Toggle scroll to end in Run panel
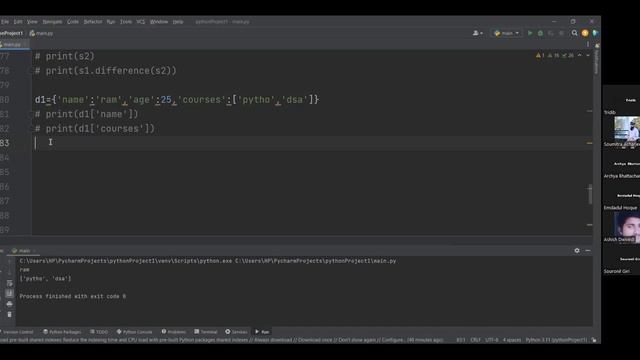Screen dimensions: 640x360 tap(9, 293)
